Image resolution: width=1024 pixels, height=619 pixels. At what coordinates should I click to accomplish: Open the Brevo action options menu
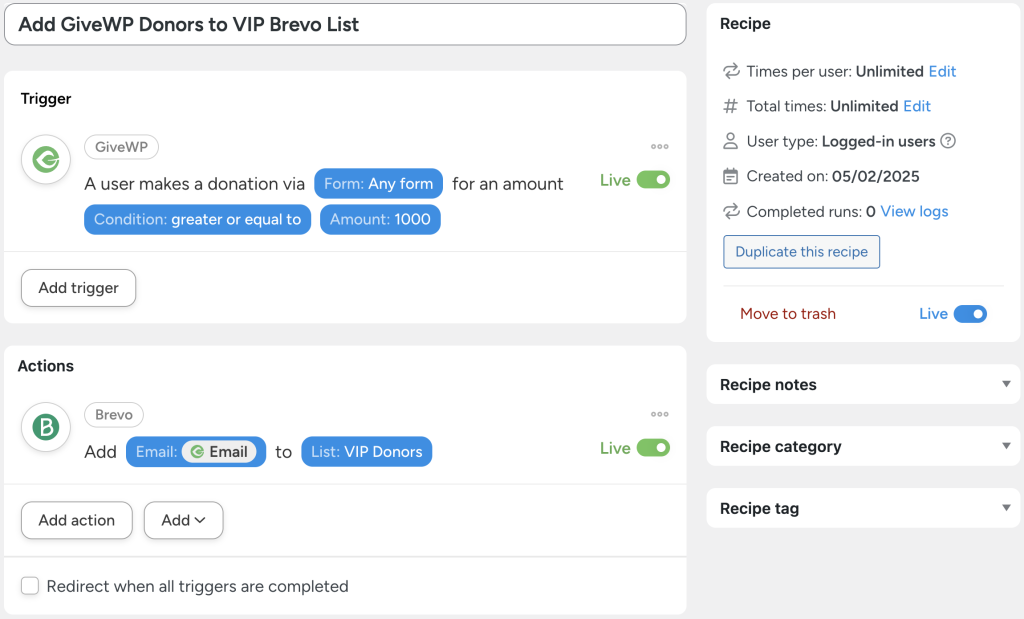click(659, 414)
